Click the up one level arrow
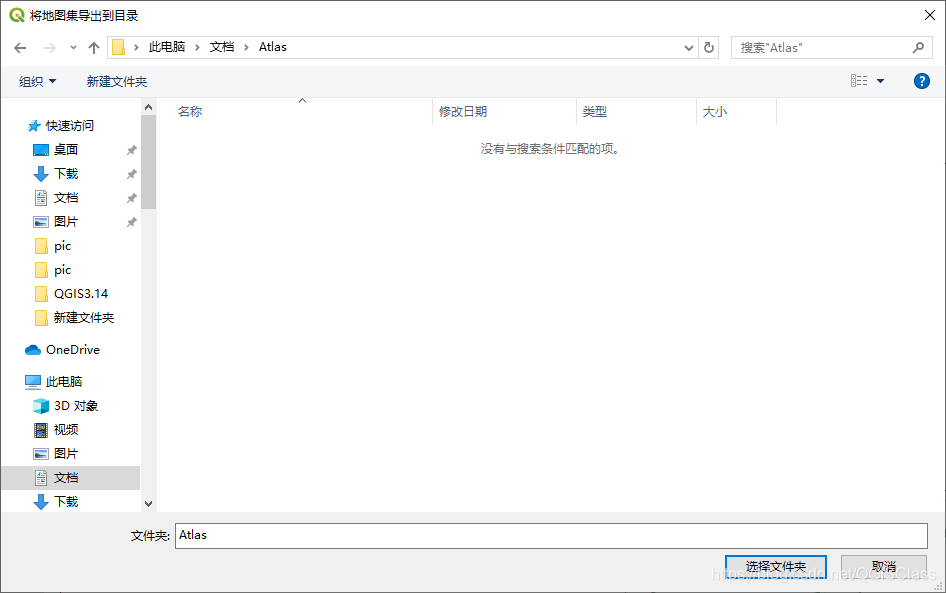Screen dimensions: 946x593 [x=94, y=47]
